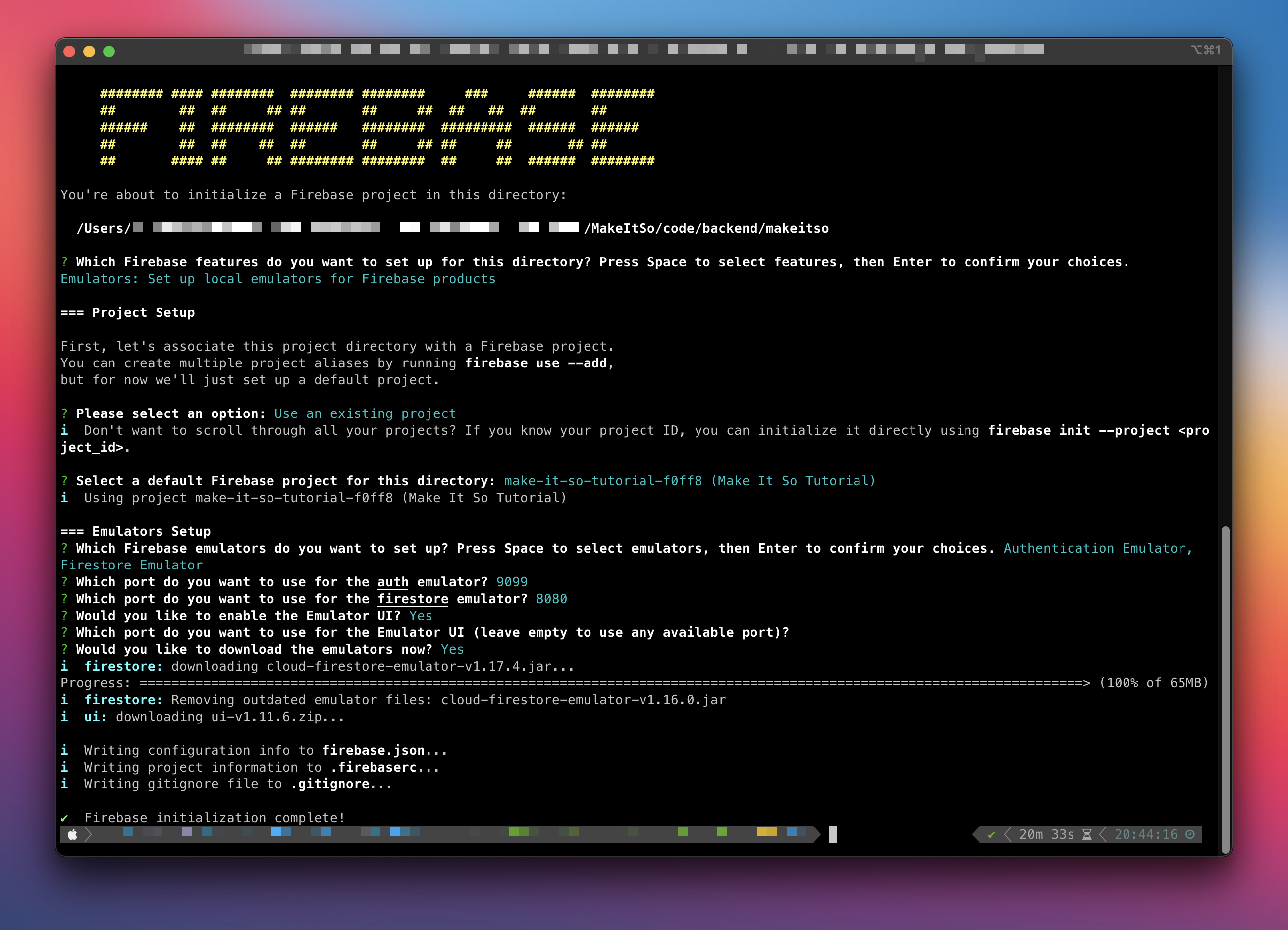The width and height of the screenshot is (1288, 930).
Task: Select the Firestore Emulator option
Action: (131, 565)
